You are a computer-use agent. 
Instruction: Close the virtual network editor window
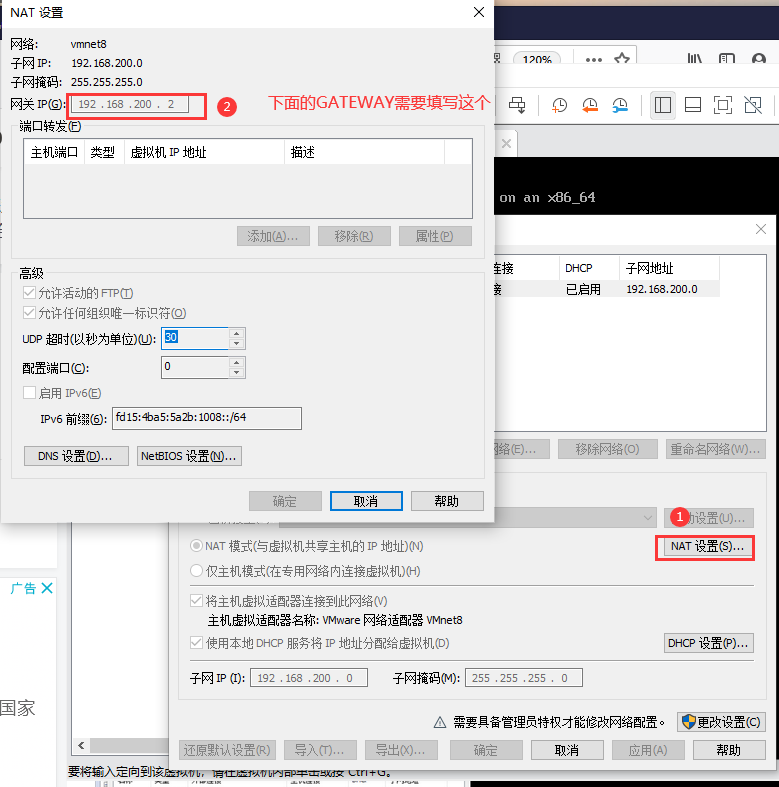click(x=761, y=229)
